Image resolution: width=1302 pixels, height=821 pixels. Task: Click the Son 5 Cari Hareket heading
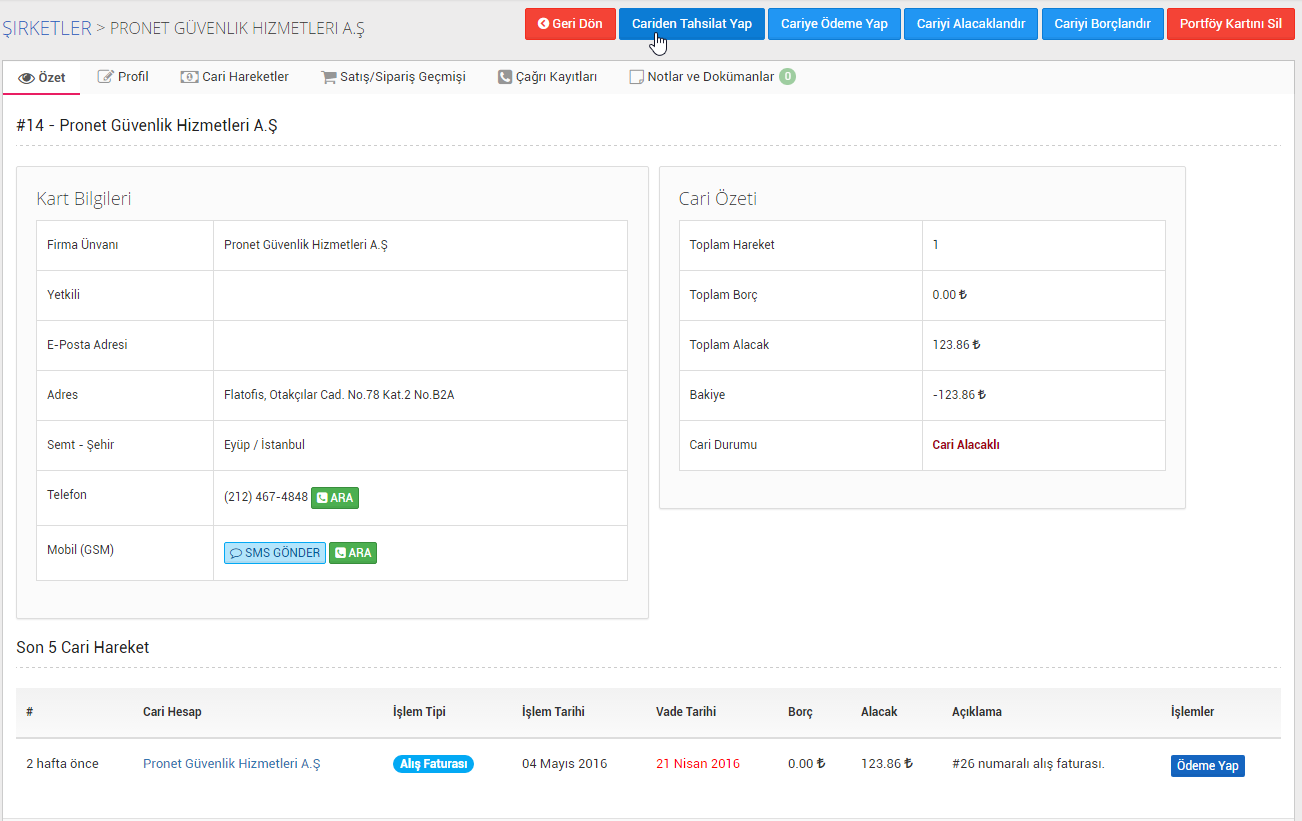click(x=83, y=647)
